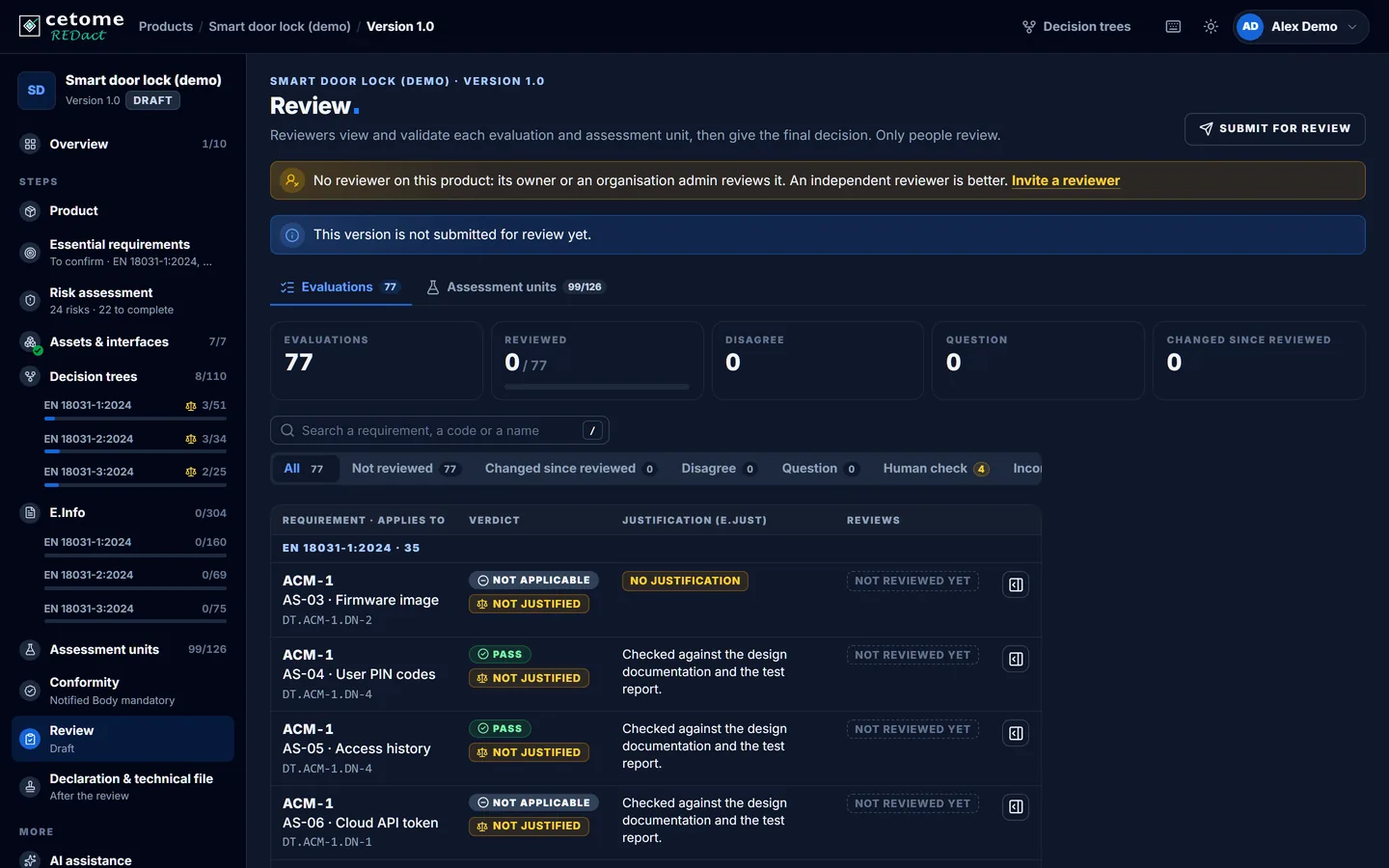Open Declaration & technical file step
Viewport: 1389px width, 868px height.
point(123,787)
